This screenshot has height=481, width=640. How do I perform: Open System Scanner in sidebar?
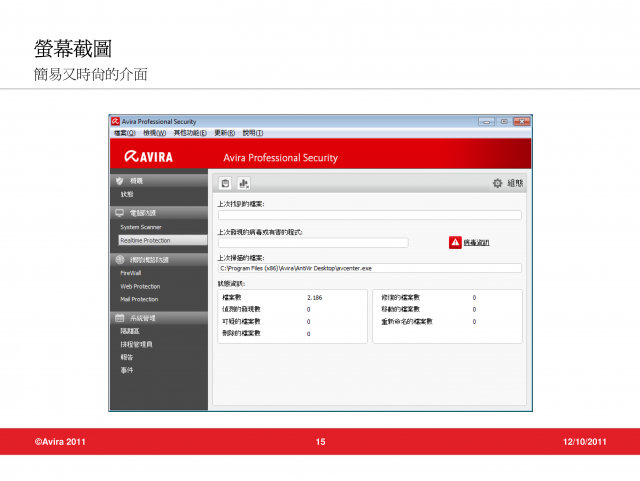(141, 227)
